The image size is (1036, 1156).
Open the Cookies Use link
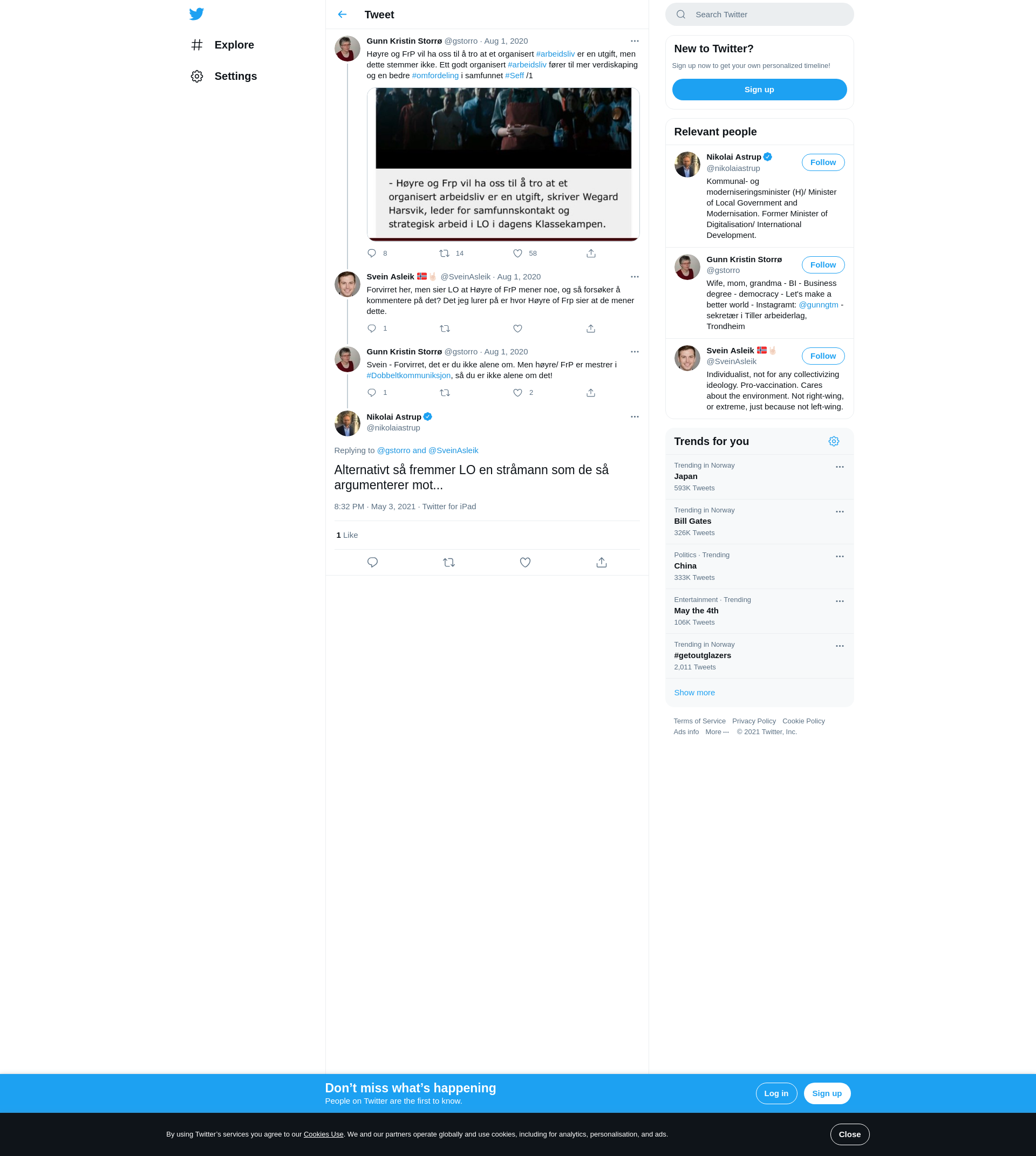(323, 1134)
